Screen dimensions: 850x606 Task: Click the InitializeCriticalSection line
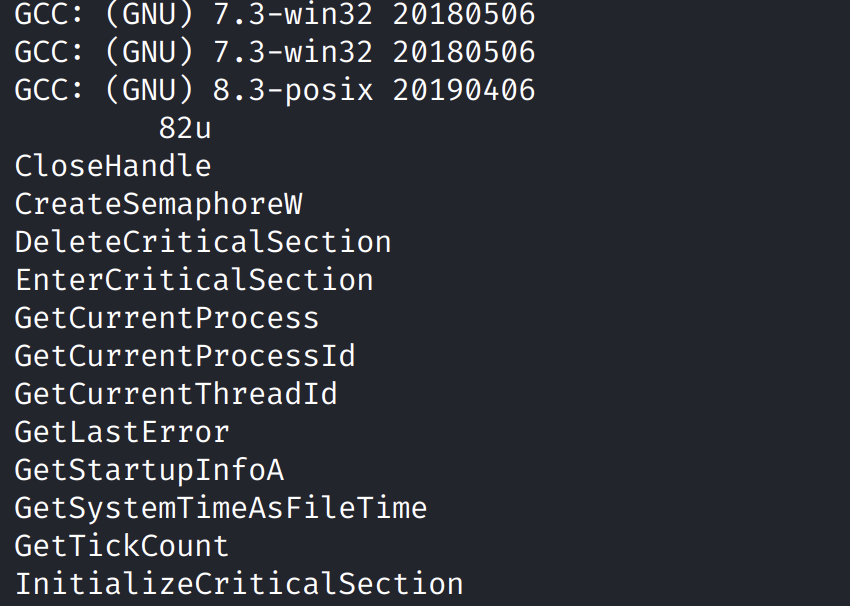pyautogui.click(x=239, y=584)
